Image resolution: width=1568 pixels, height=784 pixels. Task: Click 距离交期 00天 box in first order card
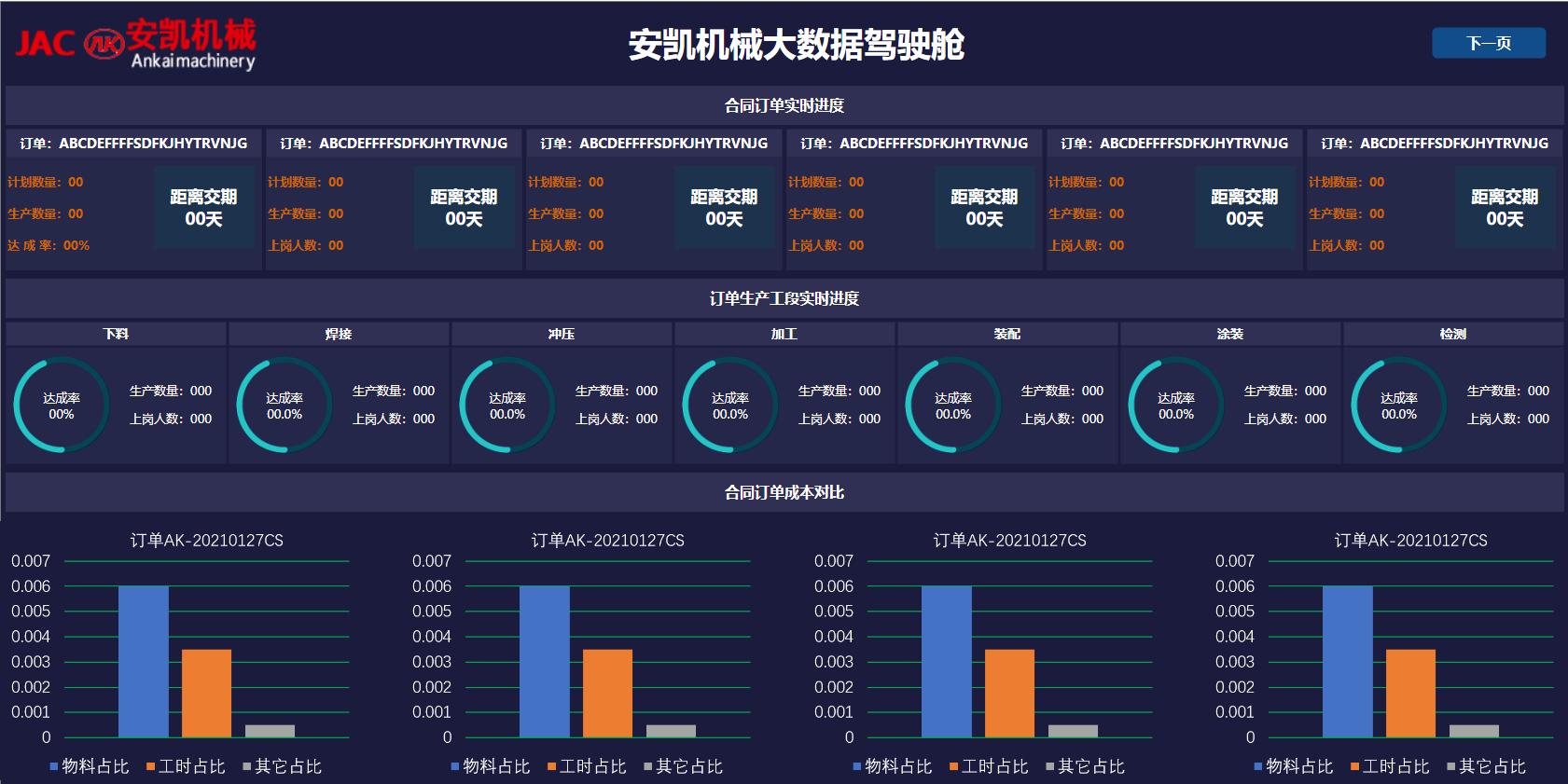[203, 208]
